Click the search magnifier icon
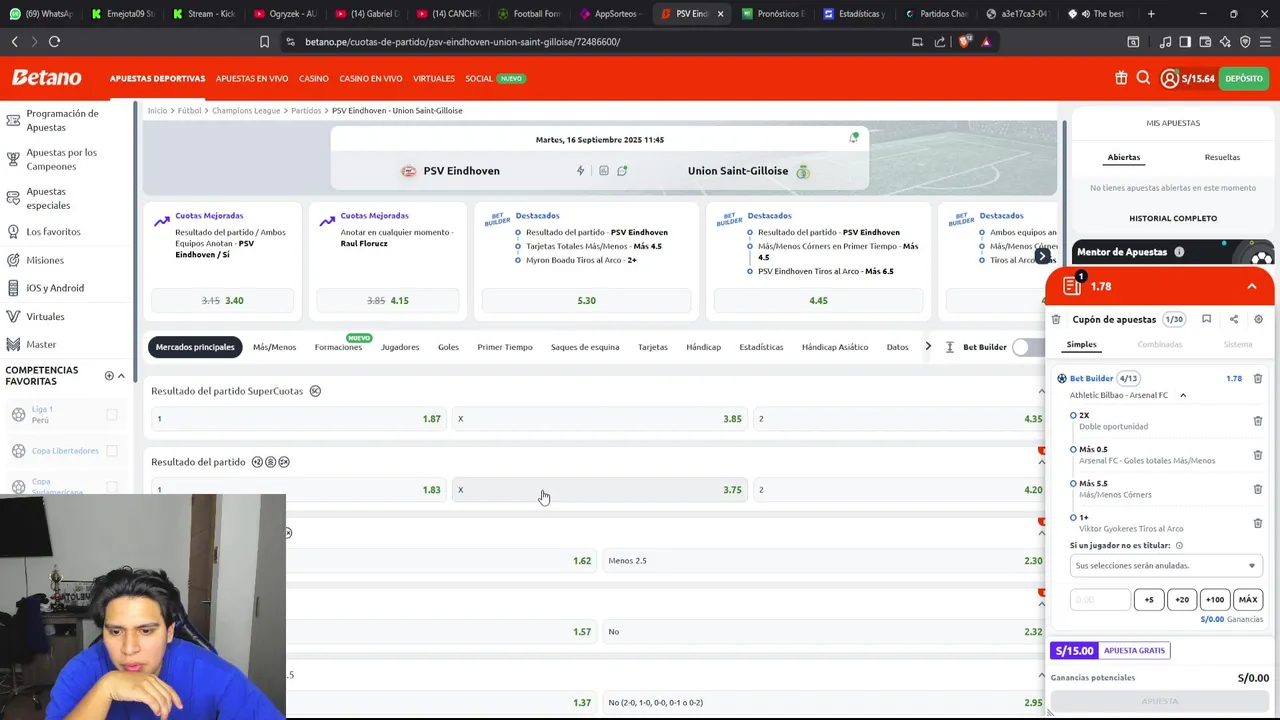This screenshot has width=1280, height=720. coord(1143,78)
